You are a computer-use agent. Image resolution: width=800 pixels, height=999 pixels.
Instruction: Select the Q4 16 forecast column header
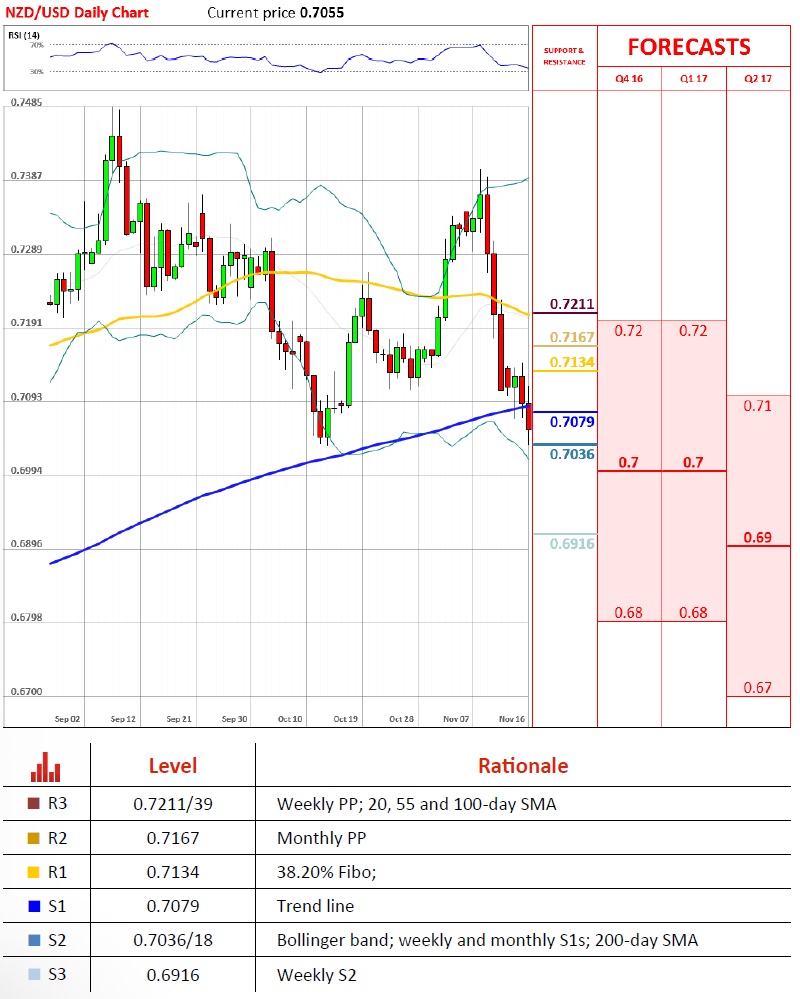click(x=628, y=79)
